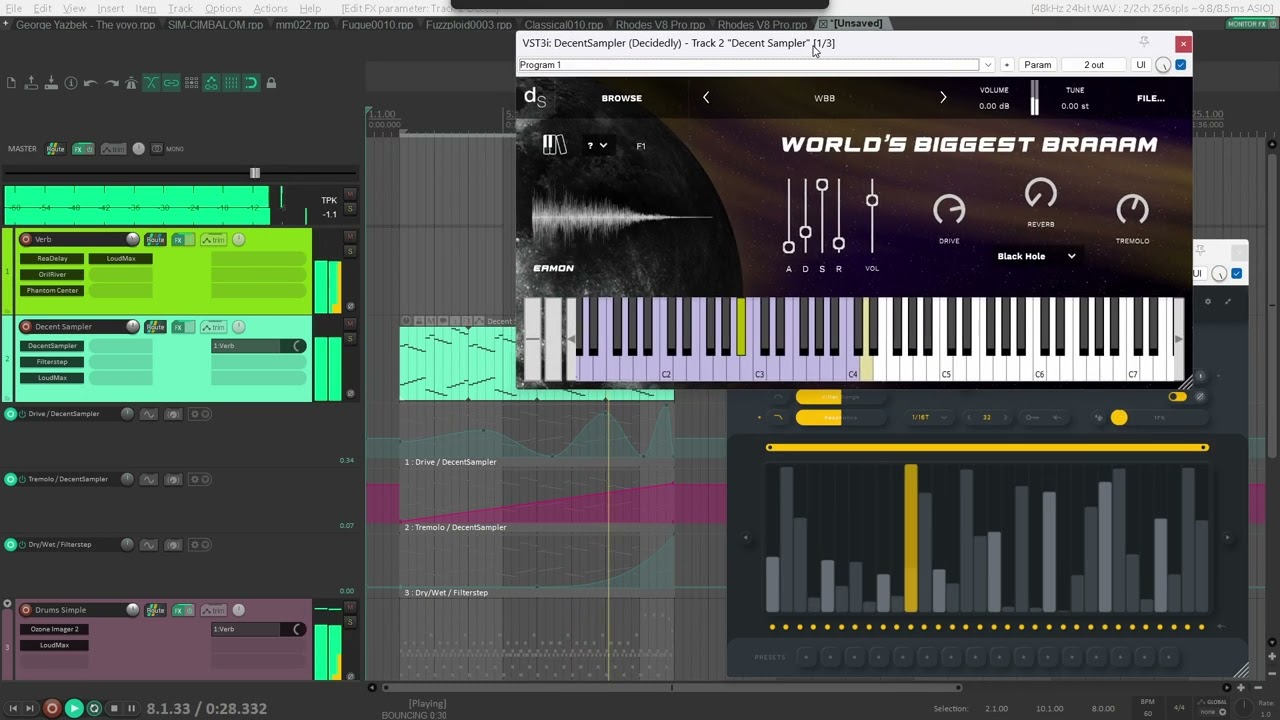The height and width of the screenshot is (720, 1280).
Task: Click the transport Stop button
Action: tap(113, 708)
